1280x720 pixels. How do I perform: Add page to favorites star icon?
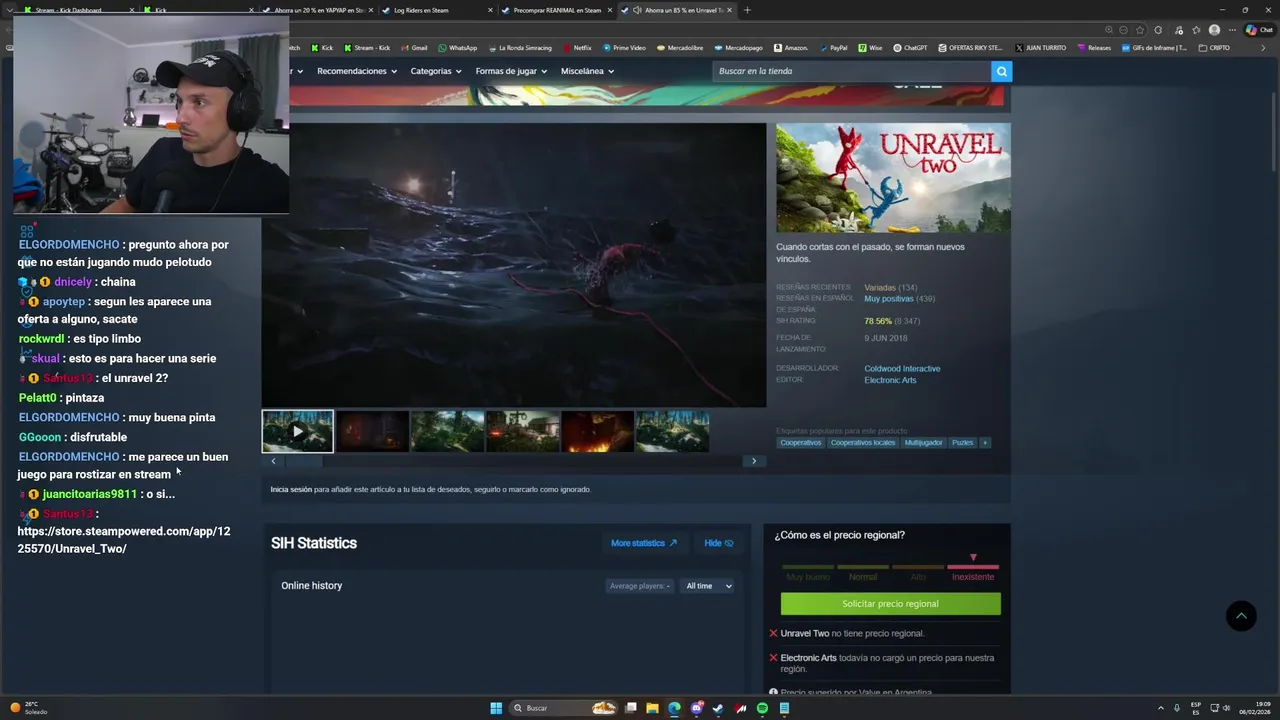[x=1140, y=30]
